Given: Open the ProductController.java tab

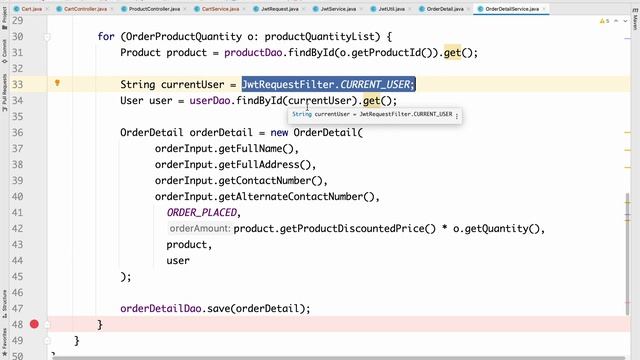Looking at the screenshot, I should (154, 9).
